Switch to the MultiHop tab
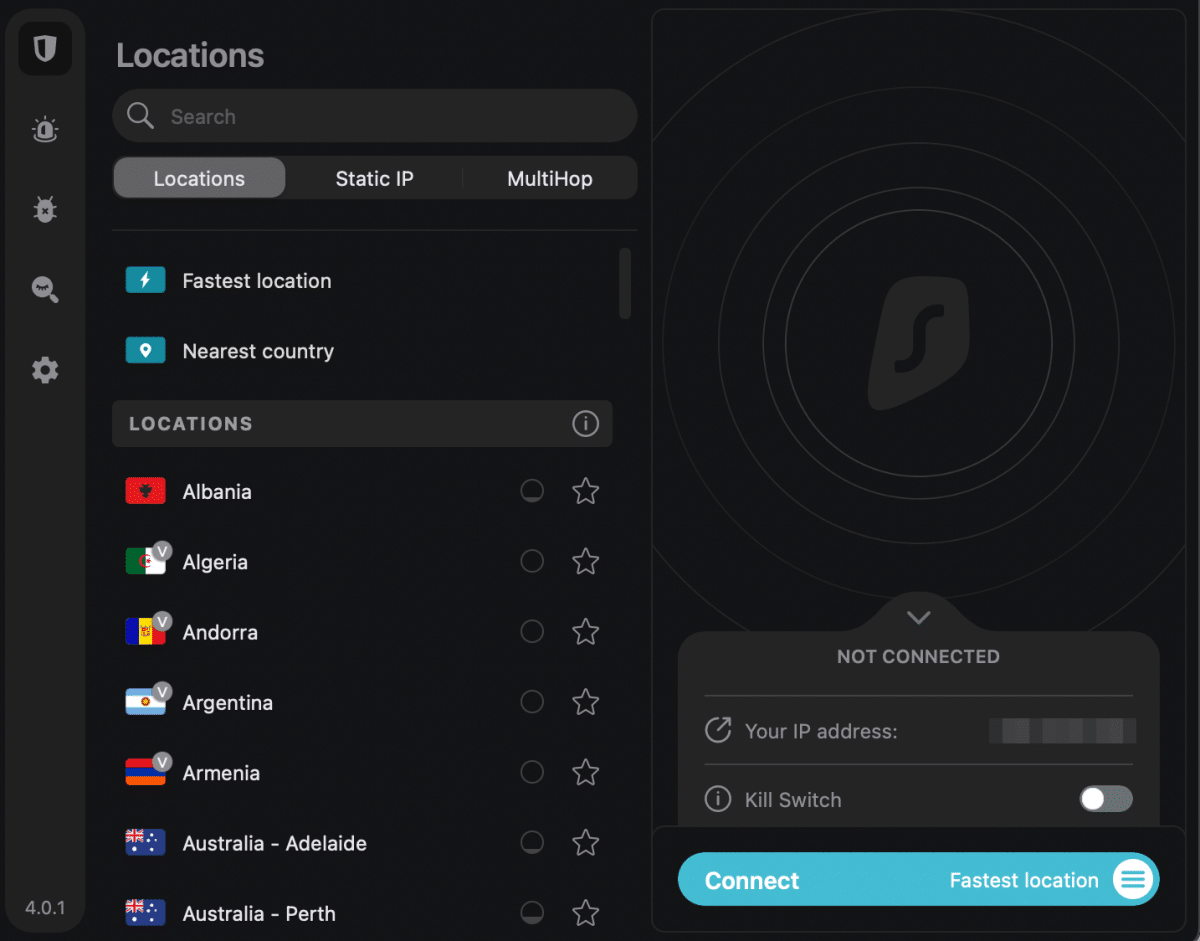The height and width of the screenshot is (941, 1200). pyautogui.click(x=549, y=179)
